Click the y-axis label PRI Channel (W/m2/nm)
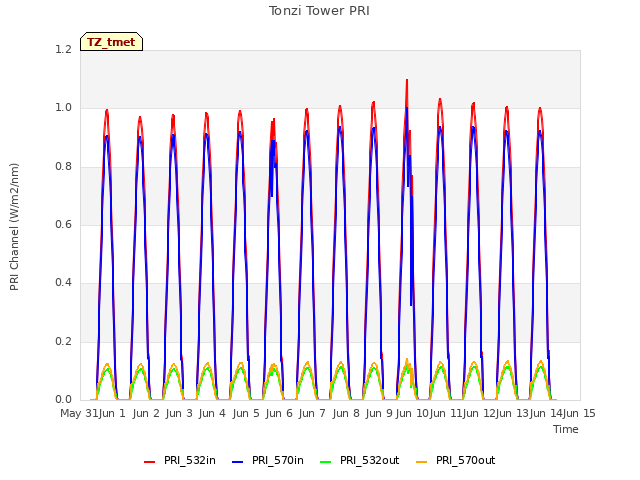This screenshot has height=480, width=640. [x=14, y=227]
